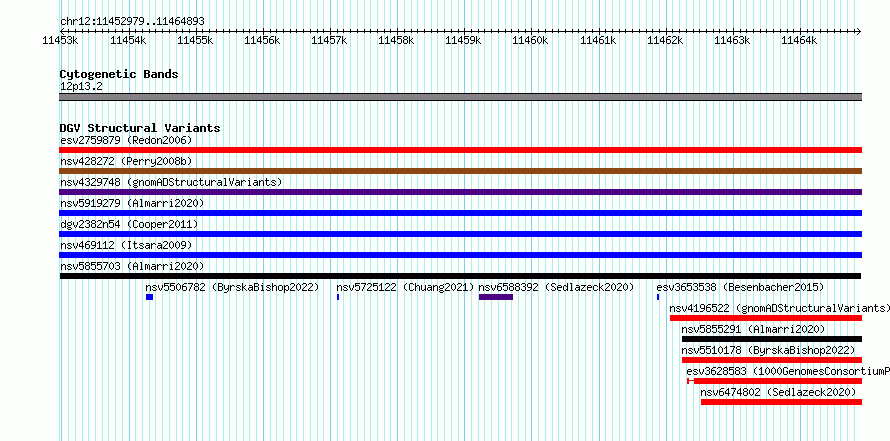Click the 11464k ruler position label
Screen dimensions: 890x441
click(x=799, y=40)
